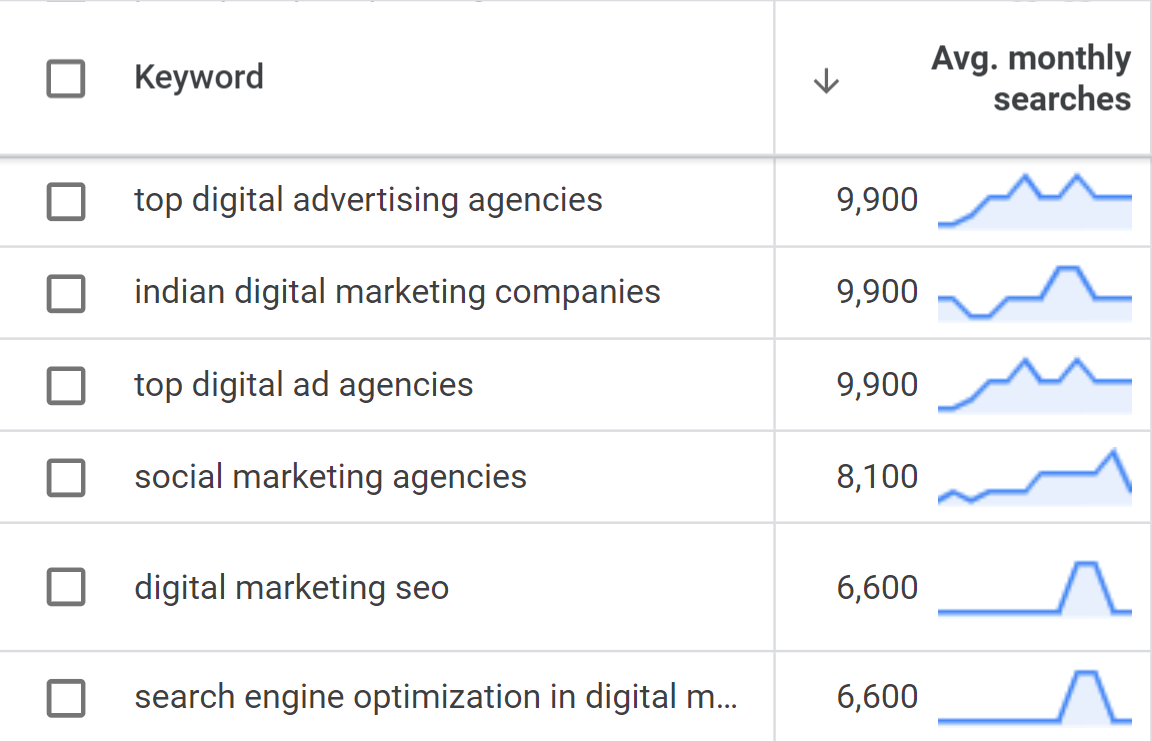Image resolution: width=1152 pixels, height=741 pixels.
Task: Sort by Avg. monthly searches header
Action: (x=1031, y=78)
